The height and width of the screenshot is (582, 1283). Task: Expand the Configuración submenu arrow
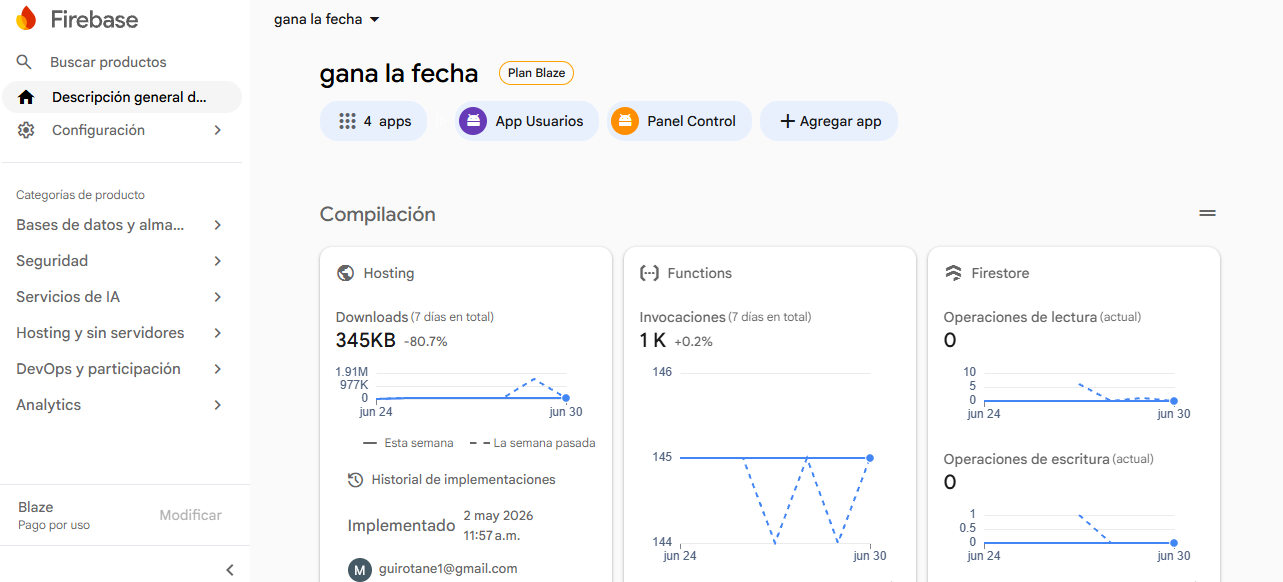(x=218, y=130)
